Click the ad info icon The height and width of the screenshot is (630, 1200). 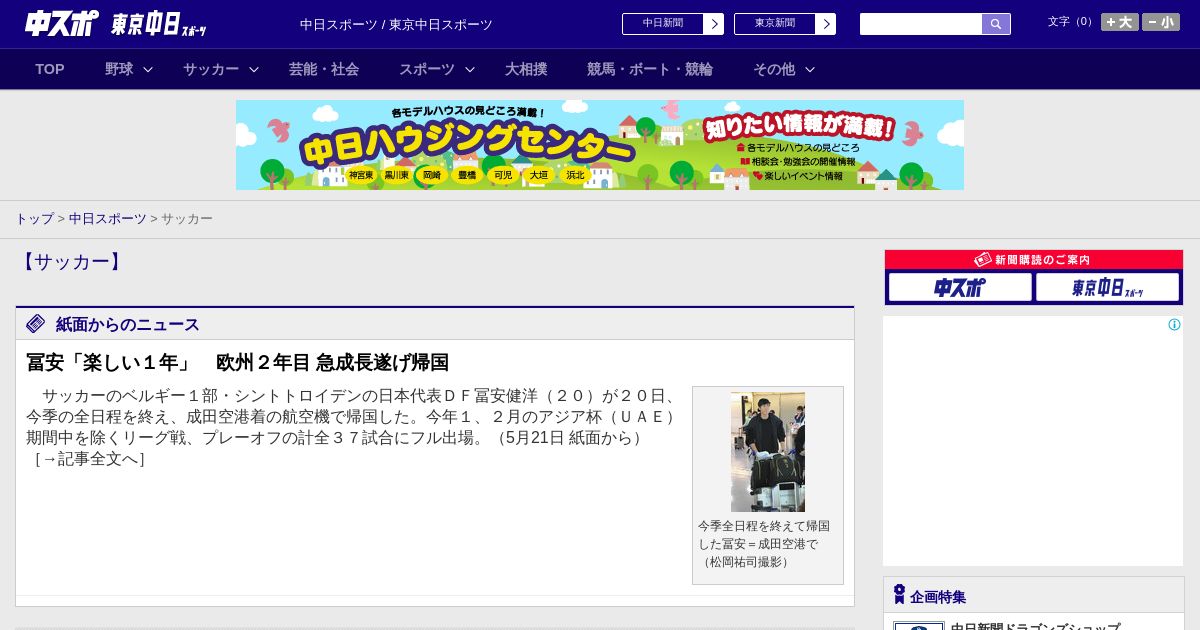1174,324
